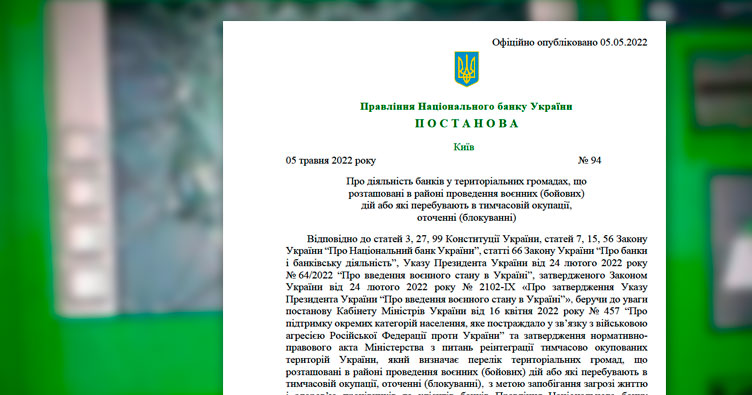Click the resolution number '№ 94'
Image resolution: width=752 pixels, height=395 pixels.
point(589,161)
